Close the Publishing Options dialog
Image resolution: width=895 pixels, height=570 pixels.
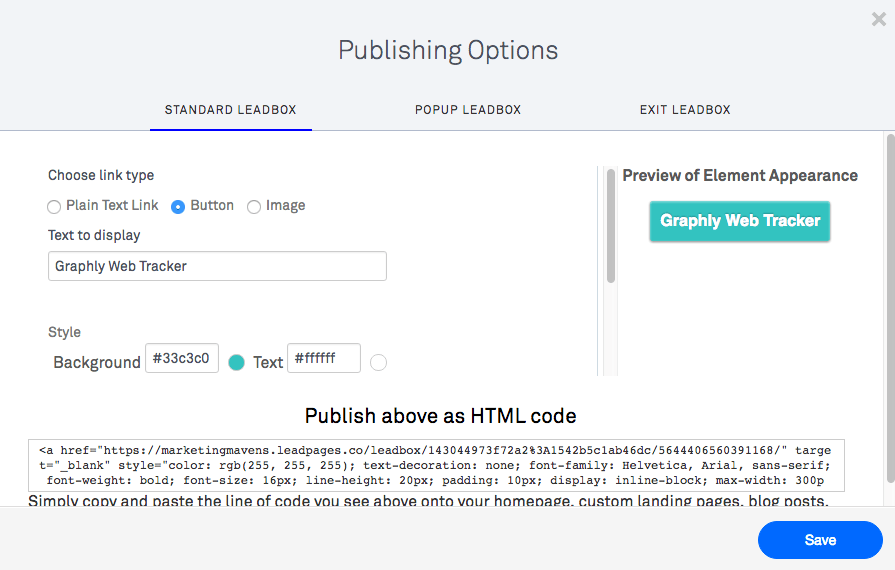click(878, 19)
